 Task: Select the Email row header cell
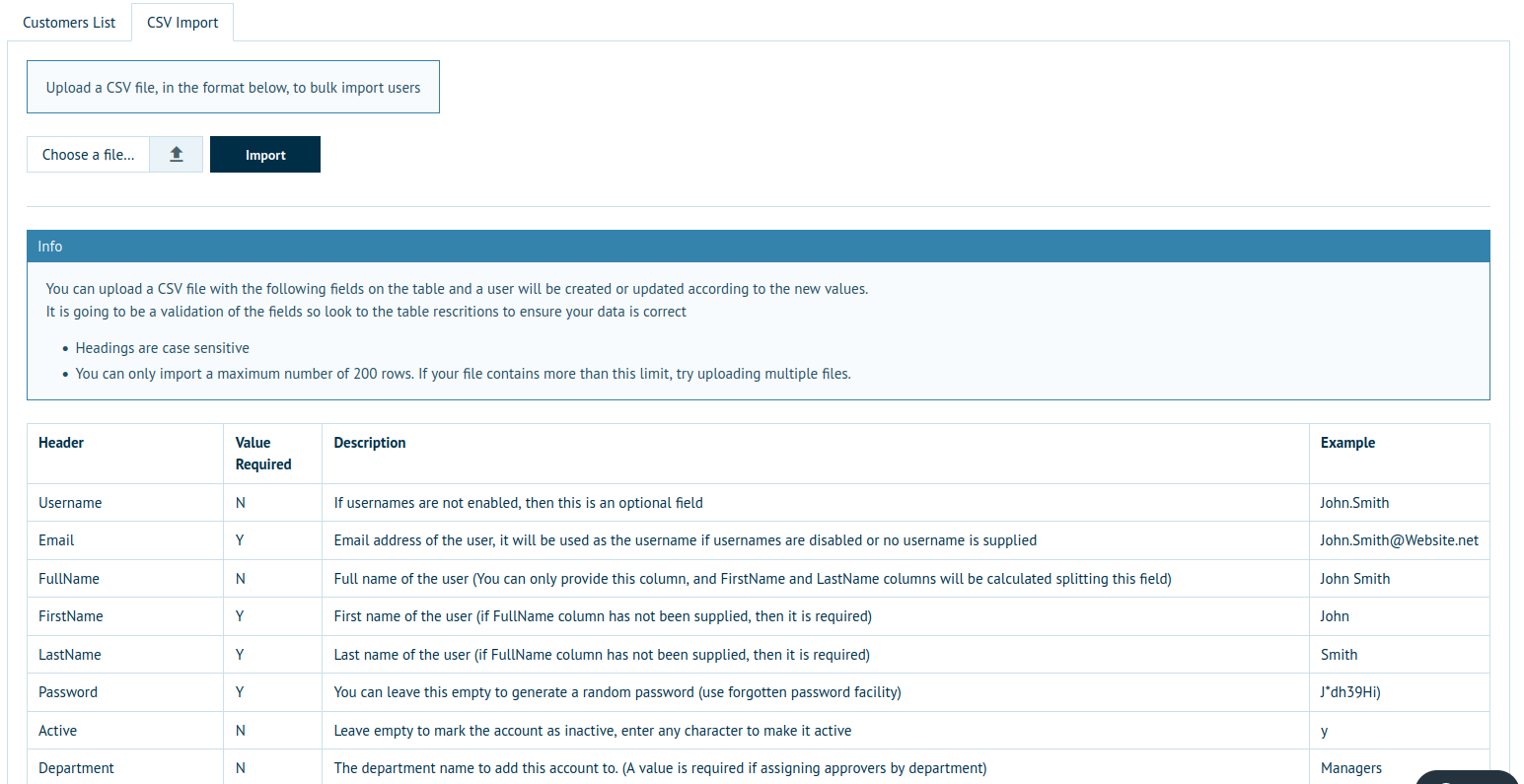[56, 540]
